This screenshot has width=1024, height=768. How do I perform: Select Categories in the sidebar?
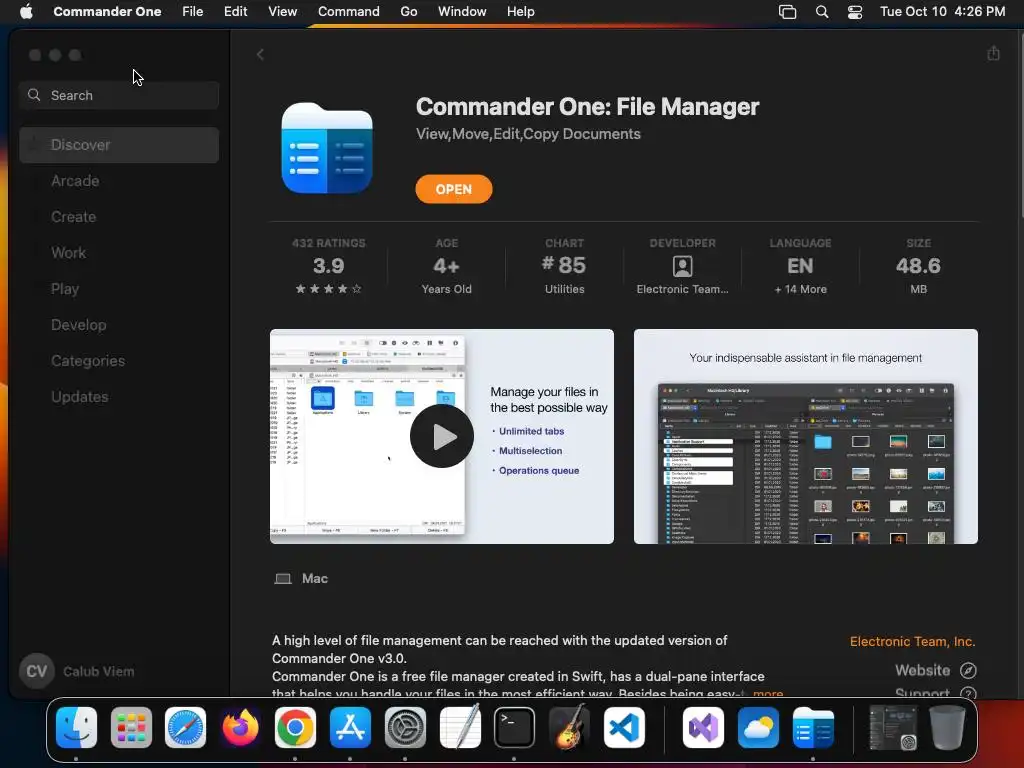pyautogui.click(x=119, y=360)
